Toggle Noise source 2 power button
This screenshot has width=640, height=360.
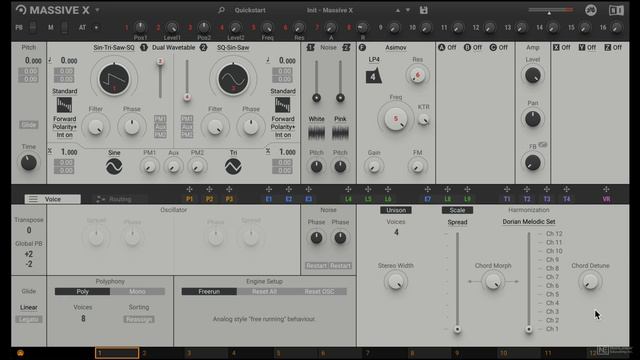pos(346,47)
